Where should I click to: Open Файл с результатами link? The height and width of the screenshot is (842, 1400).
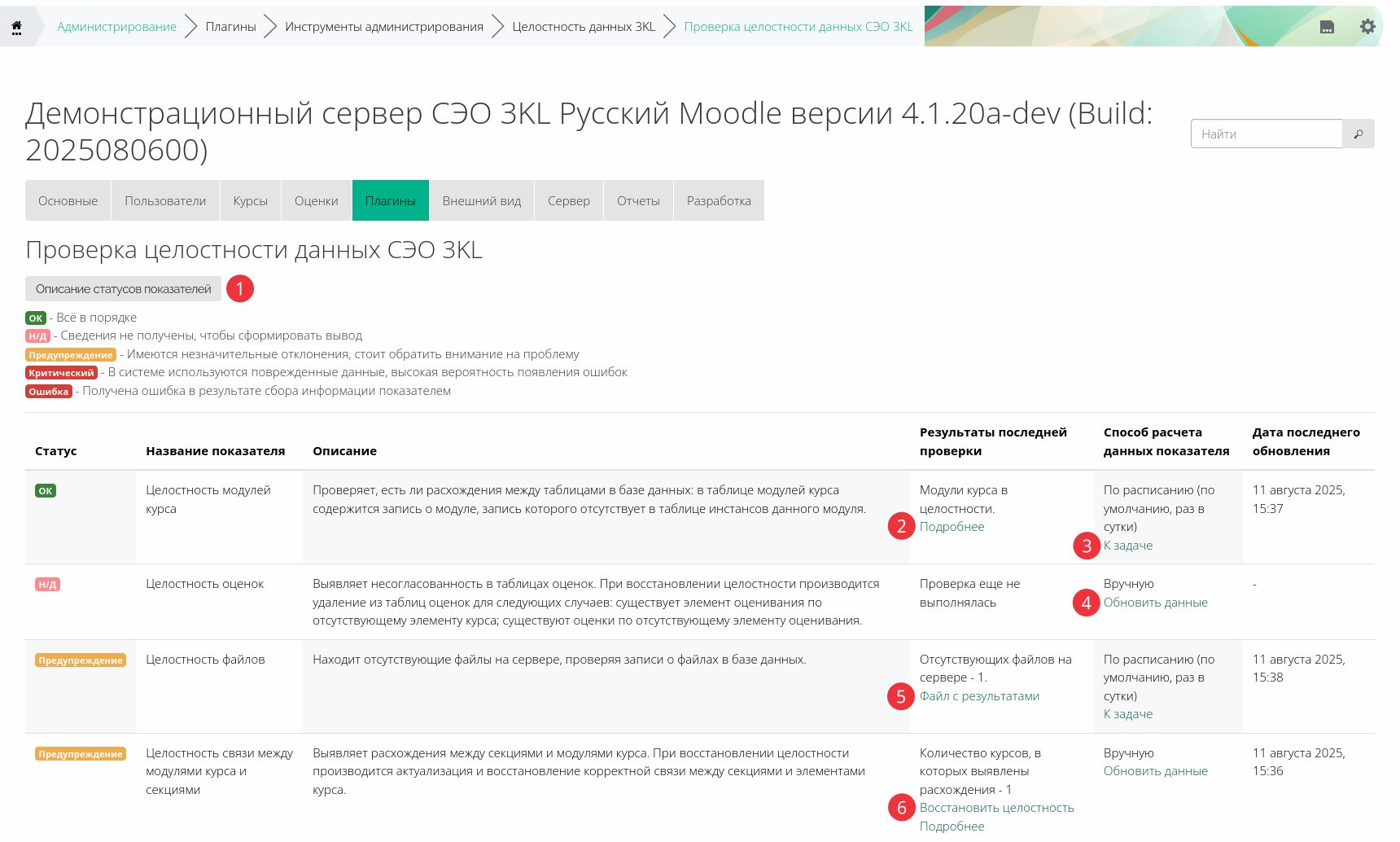979,696
